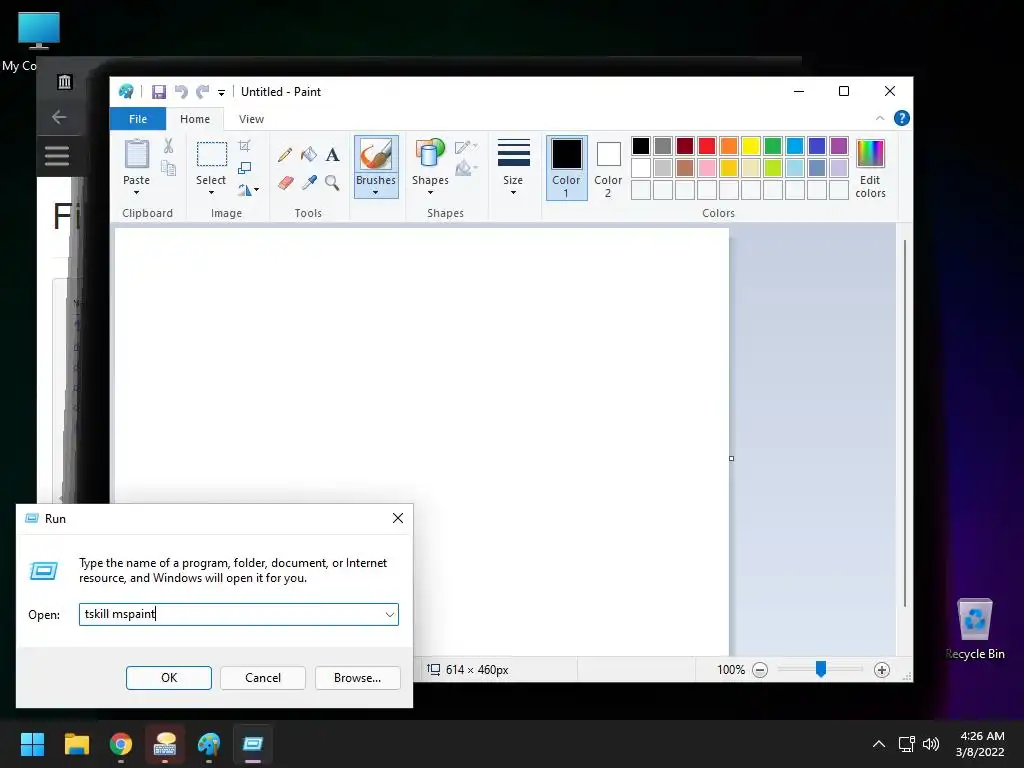Expand the Run dialog Open combo box arrow
Image resolution: width=1024 pixels, height=768 pixels.
tap(389, 615)
